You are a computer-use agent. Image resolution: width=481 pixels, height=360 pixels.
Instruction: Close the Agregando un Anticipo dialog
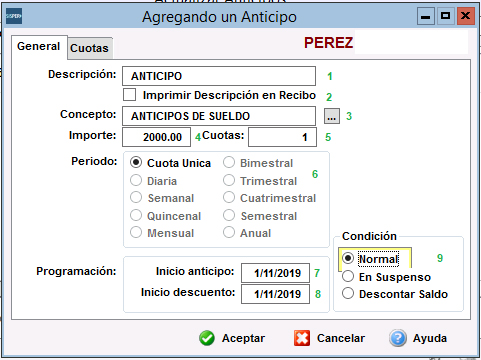[466, 16]
